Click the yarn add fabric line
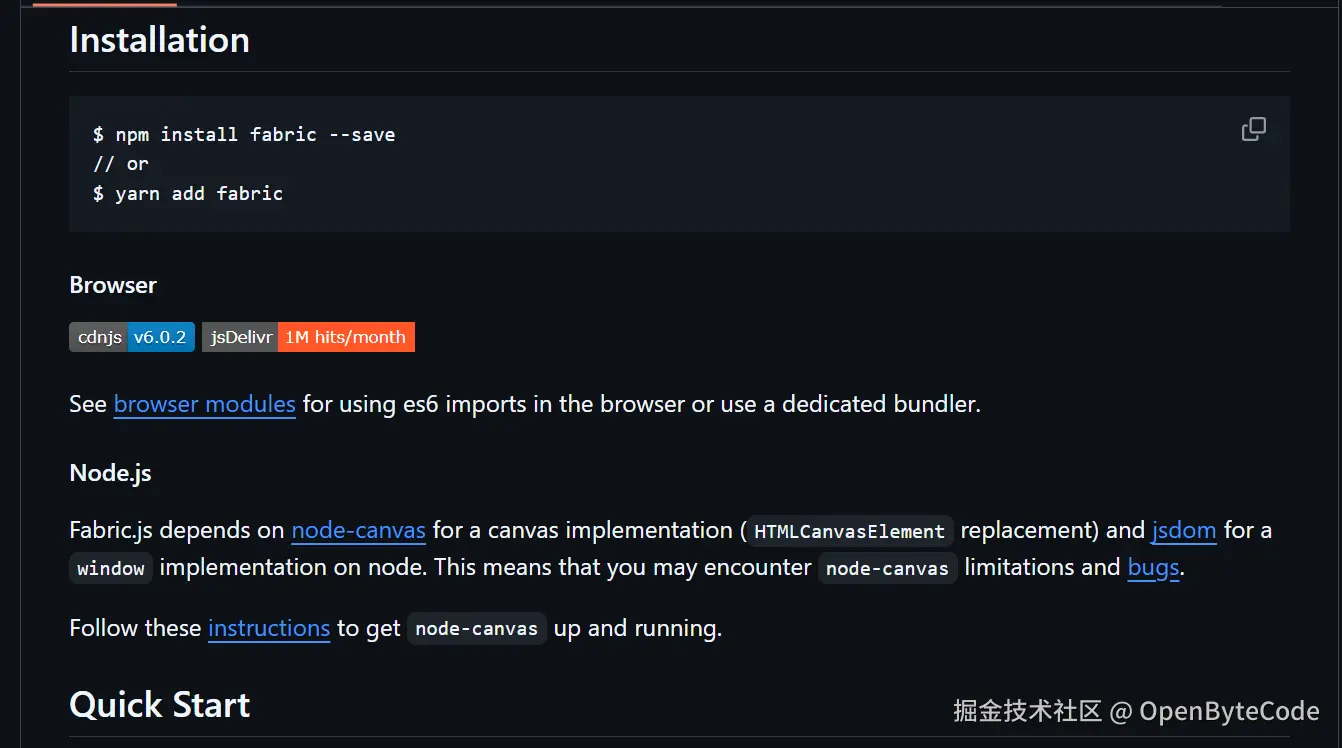 188,193
